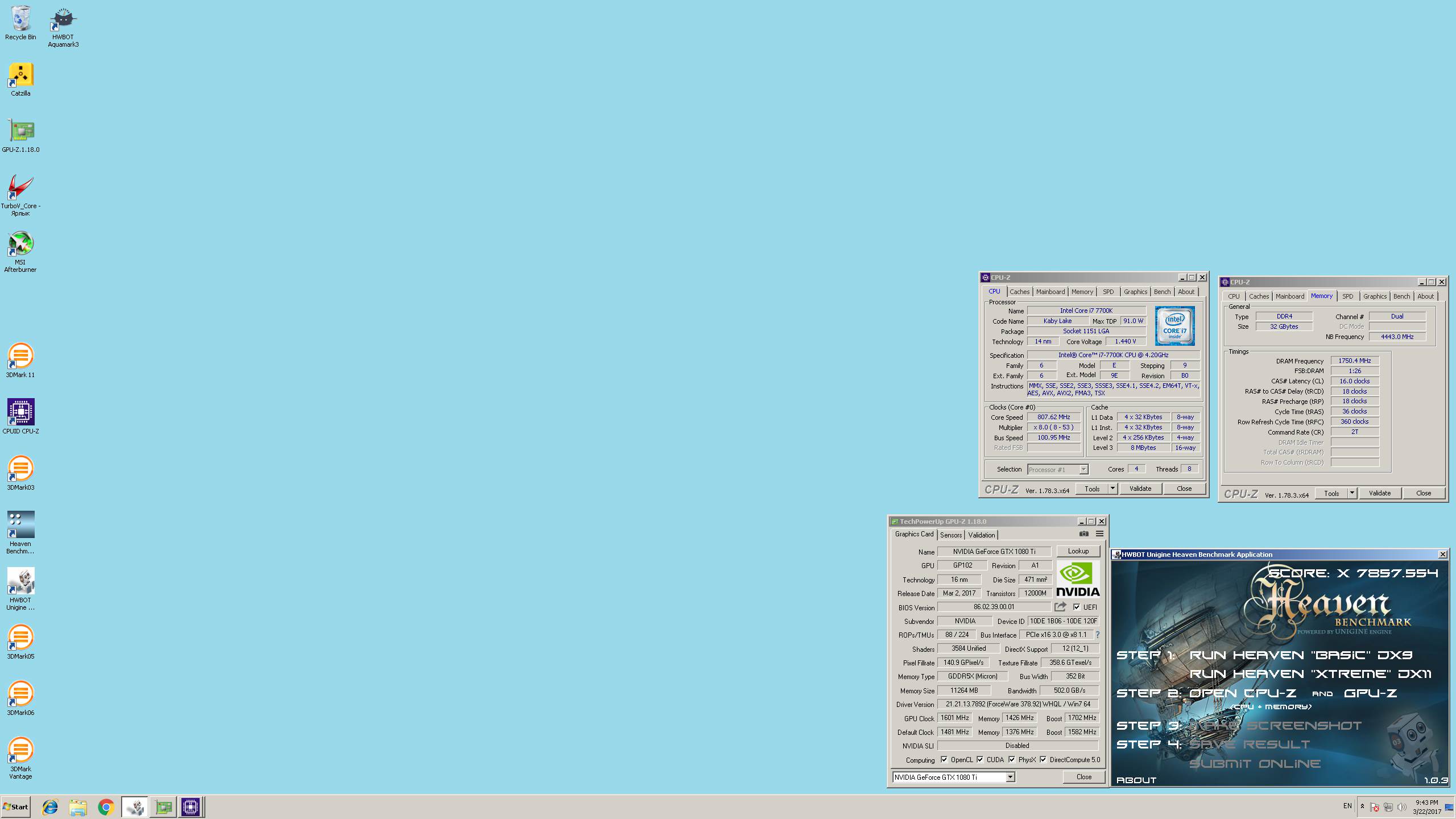Toggle the OpenCL checkbox

(x=944, y=759)
